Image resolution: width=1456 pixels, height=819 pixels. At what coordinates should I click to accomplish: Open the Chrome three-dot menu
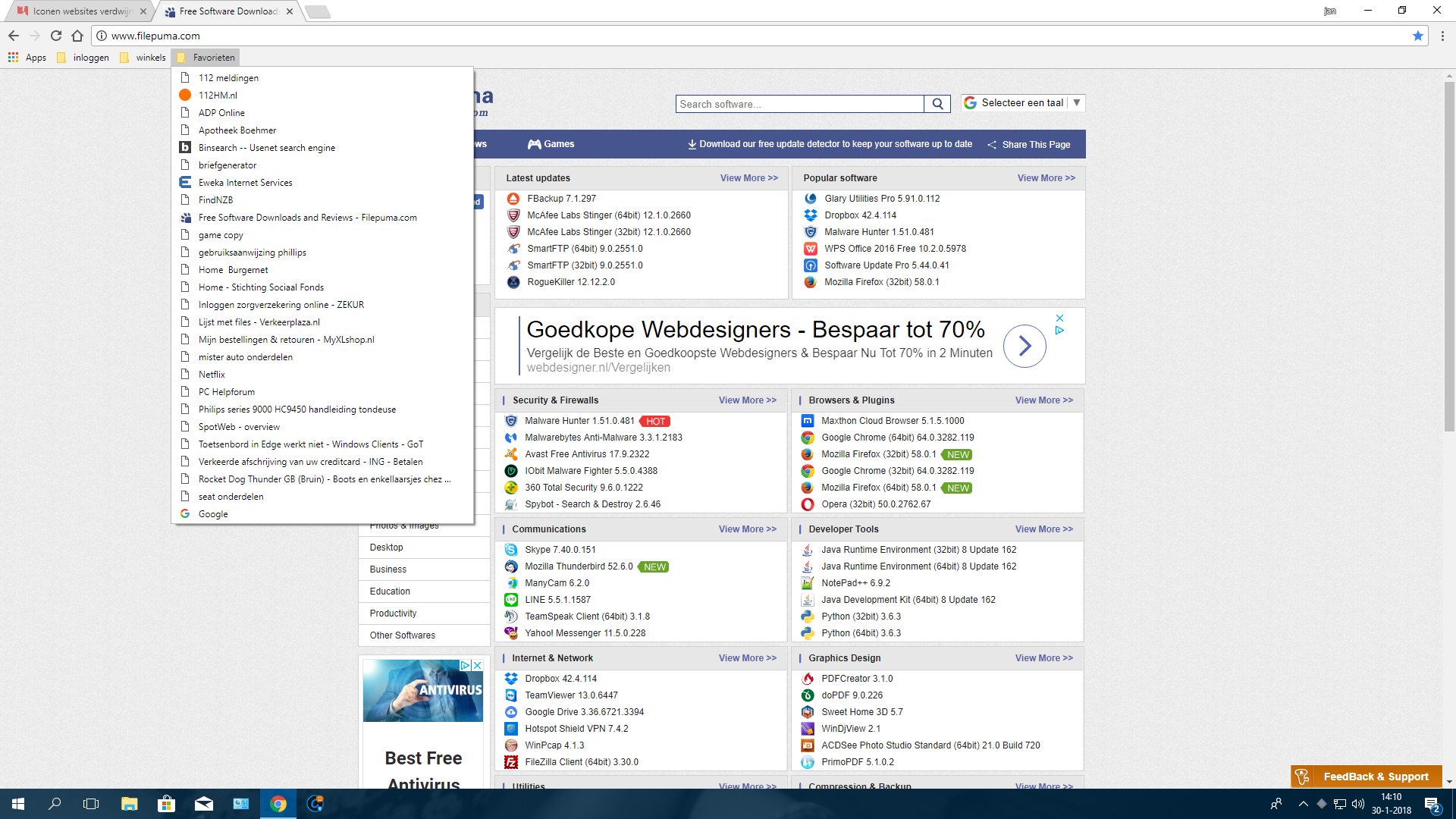click(1442, 36)
